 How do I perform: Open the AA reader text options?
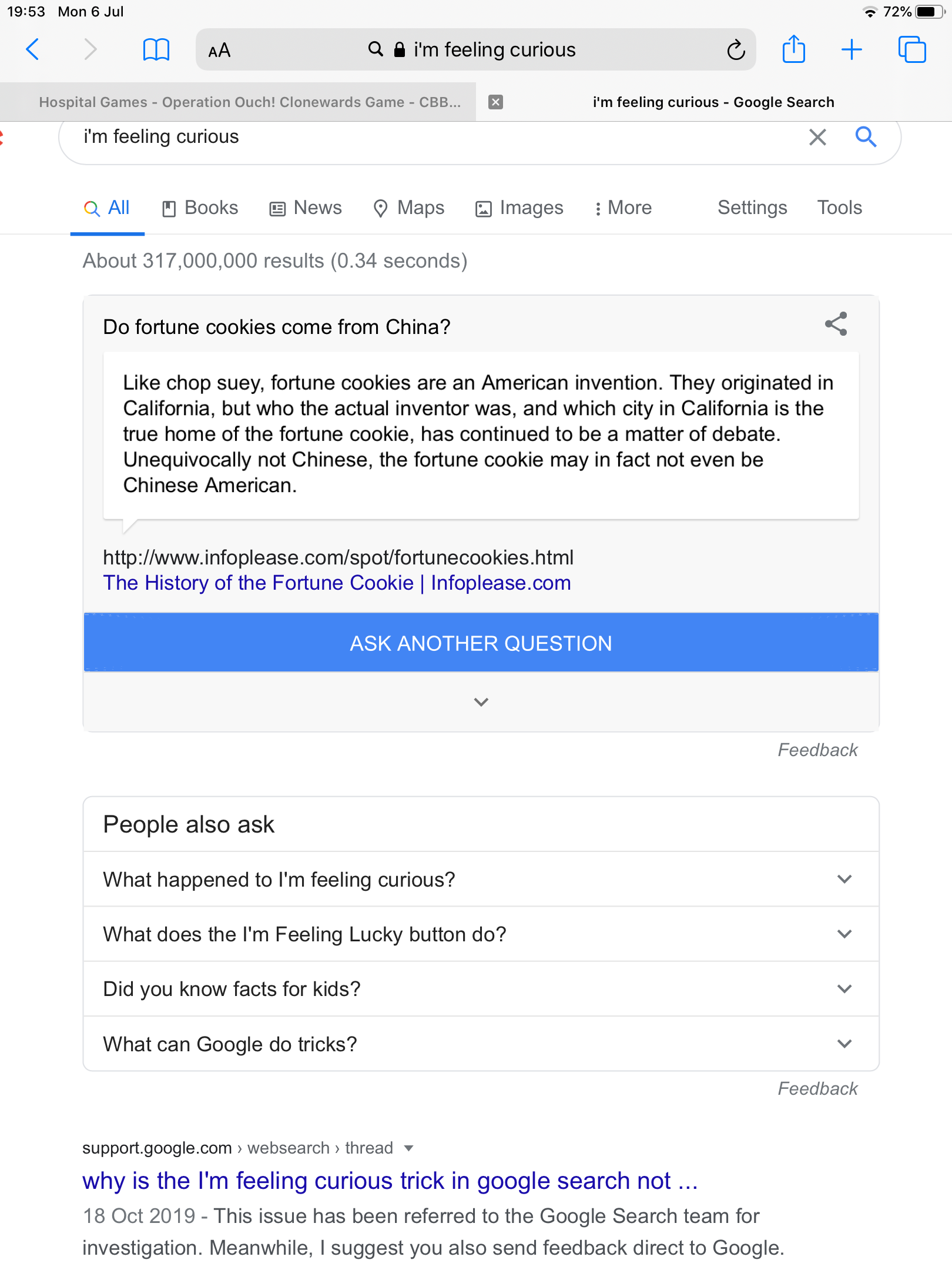219,51
